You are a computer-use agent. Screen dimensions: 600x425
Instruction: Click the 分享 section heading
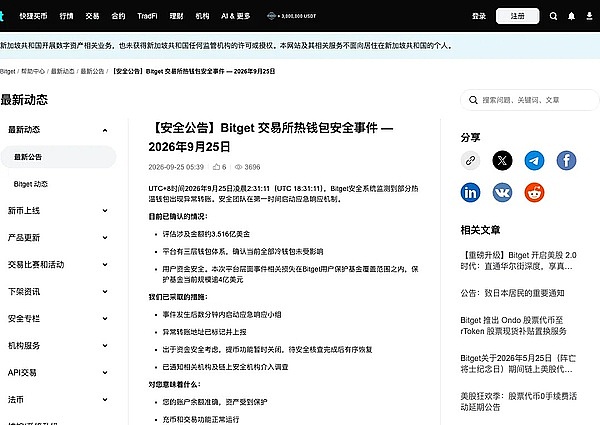(470, 138)
